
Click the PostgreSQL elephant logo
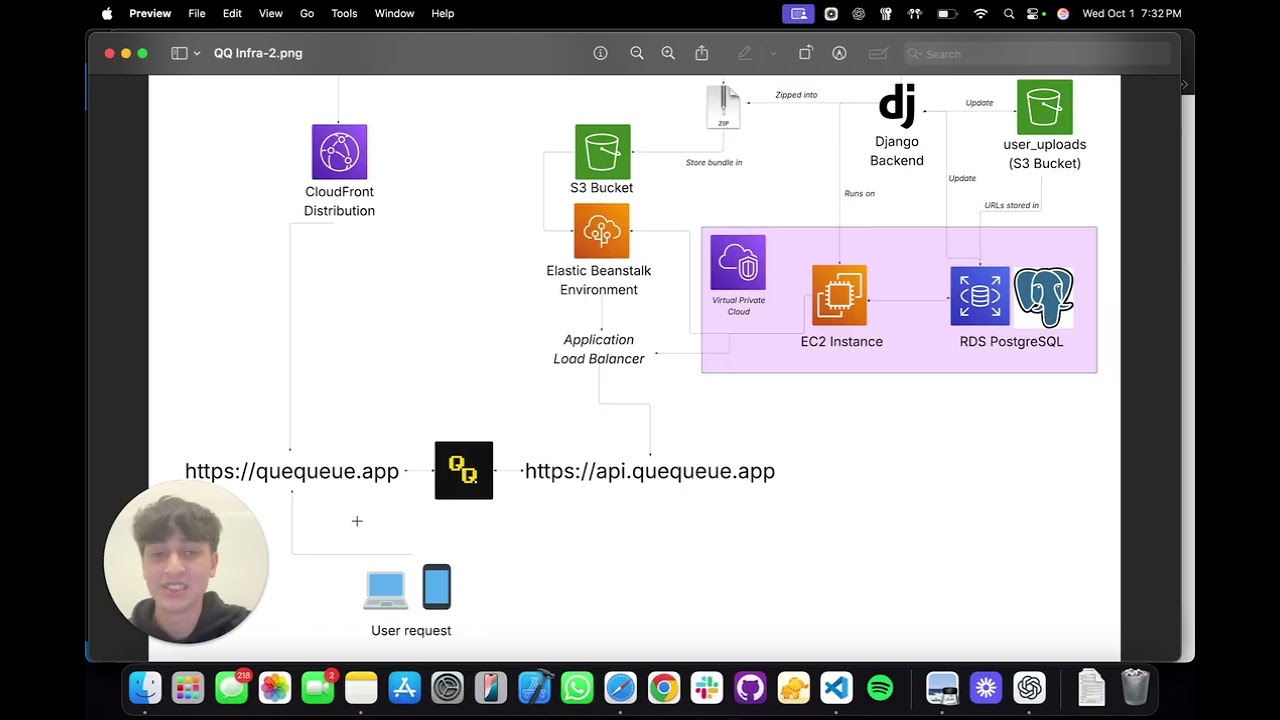(1043, 297)
